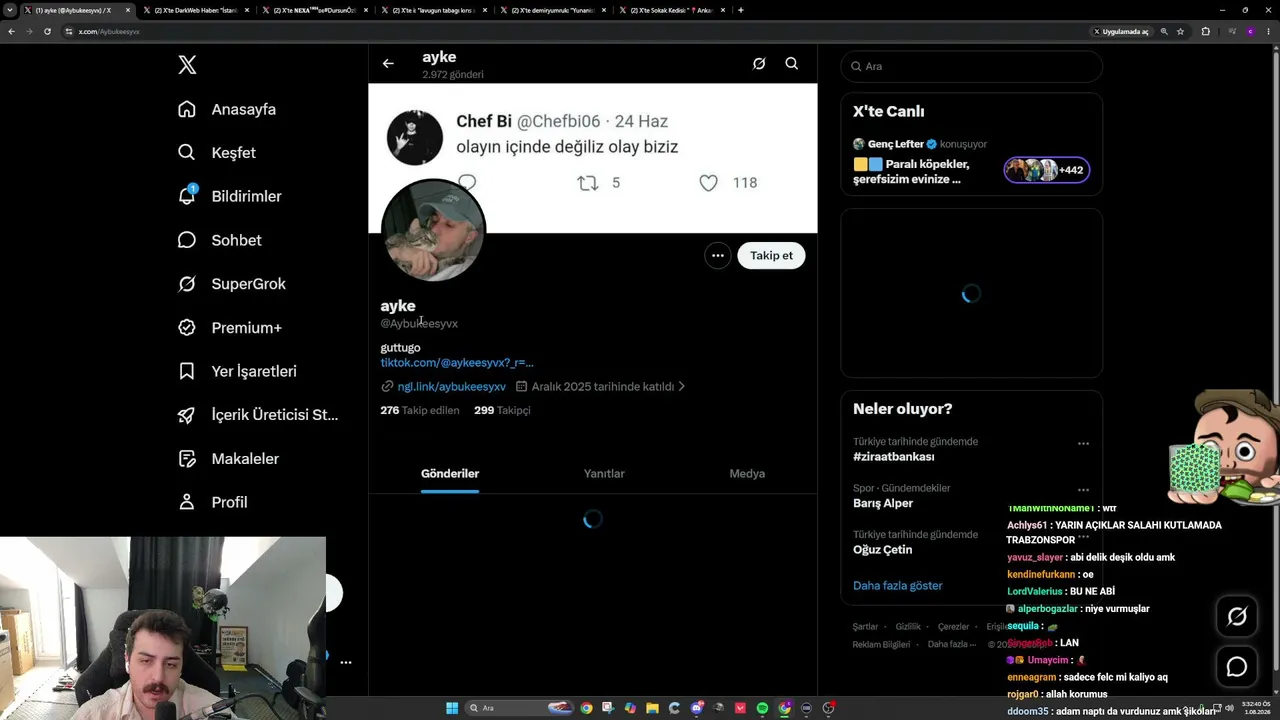Viewport: 1280px width, 720px height.
Task: Open the Gizlilik footer link
Action: [908, 627]
